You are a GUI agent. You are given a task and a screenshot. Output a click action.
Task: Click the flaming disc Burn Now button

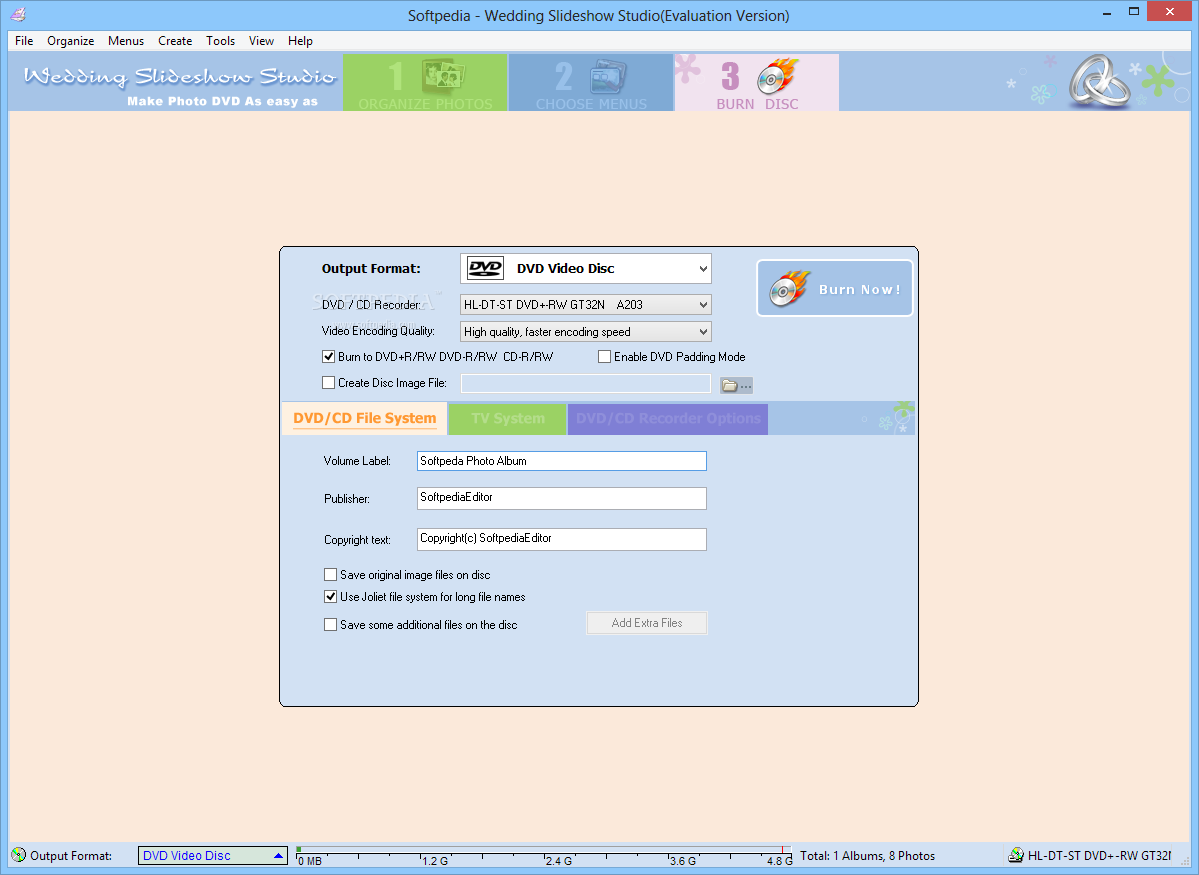[834, 288]
